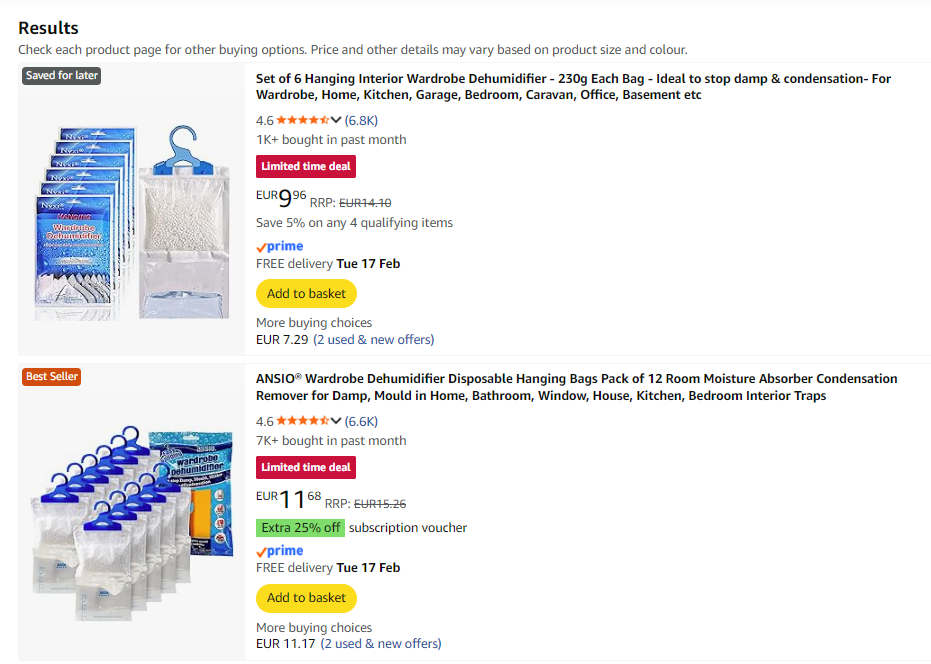Viewport: 931px width, 664px height.
Task: Click the Limited time deal badge on the first product
Action: pyautogui.click(x=306, y=166)
